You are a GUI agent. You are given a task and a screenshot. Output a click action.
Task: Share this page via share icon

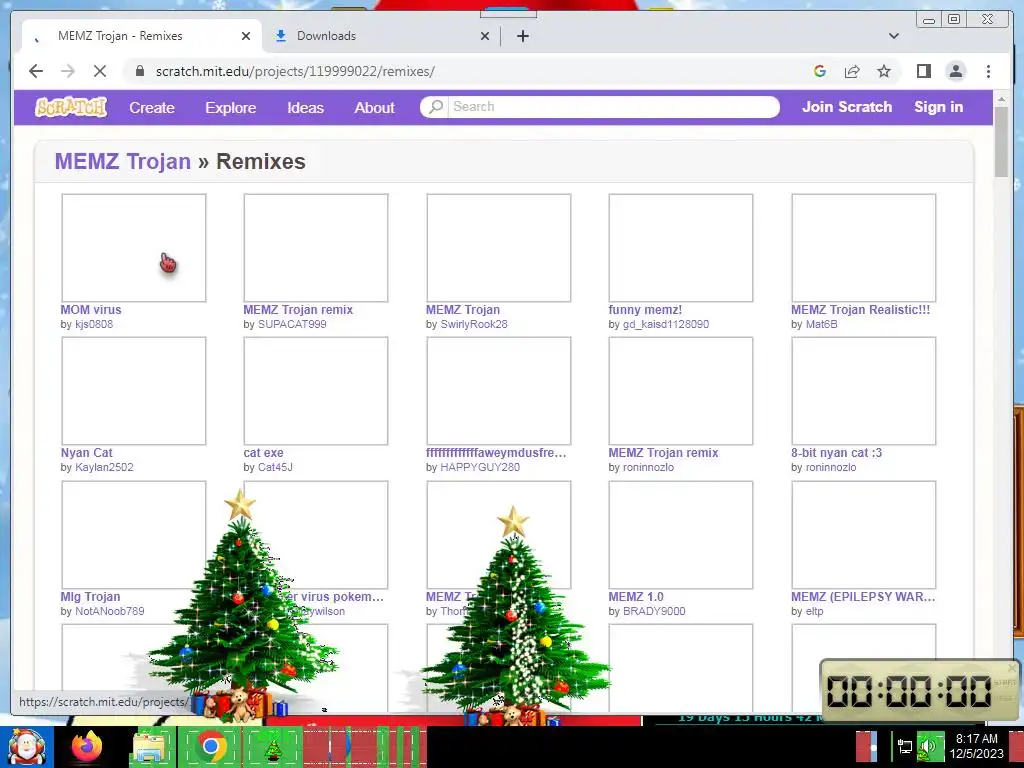852,71
